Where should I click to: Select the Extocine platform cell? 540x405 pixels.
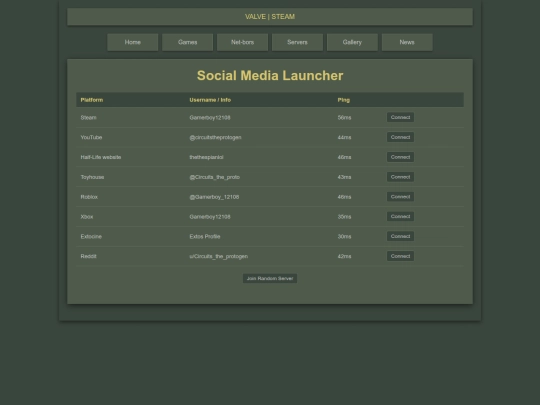click(x=91, y=237)
